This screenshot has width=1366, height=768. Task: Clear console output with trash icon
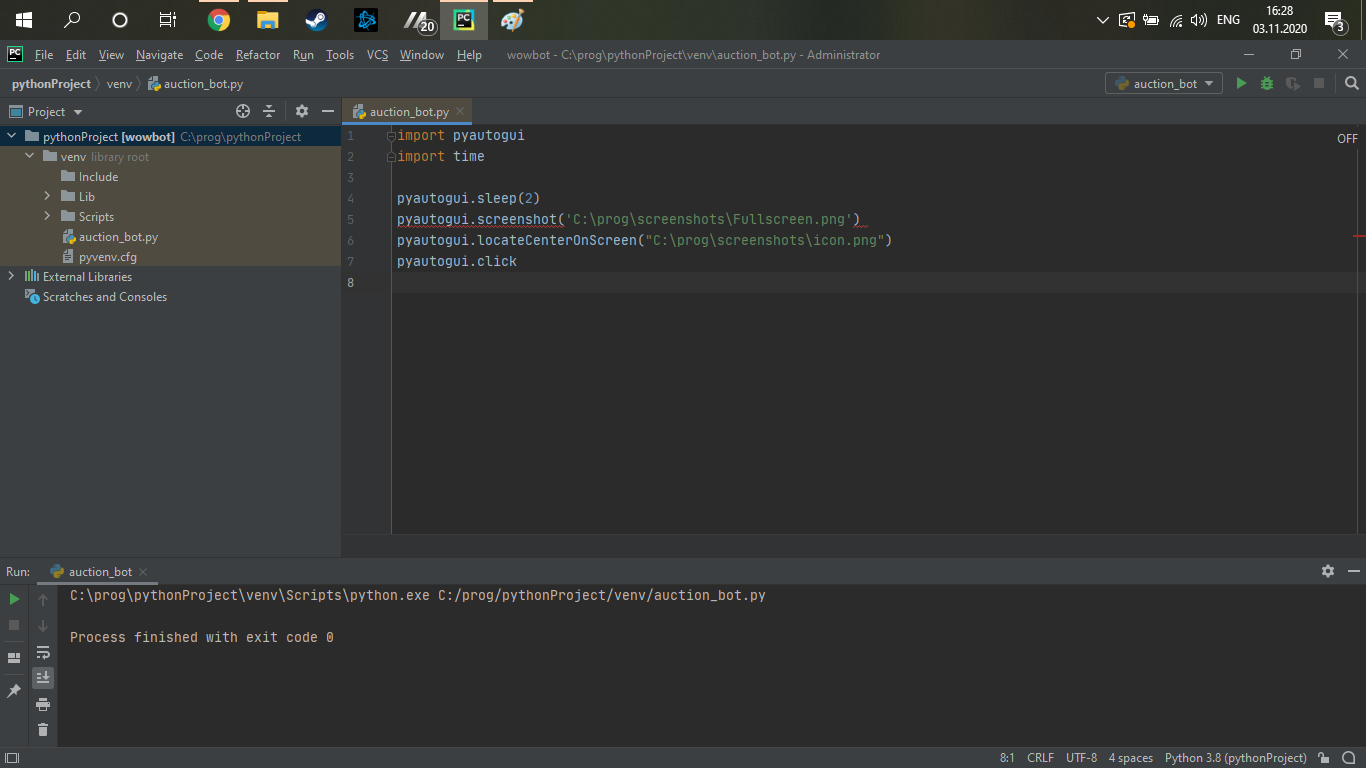click(43, 730)
